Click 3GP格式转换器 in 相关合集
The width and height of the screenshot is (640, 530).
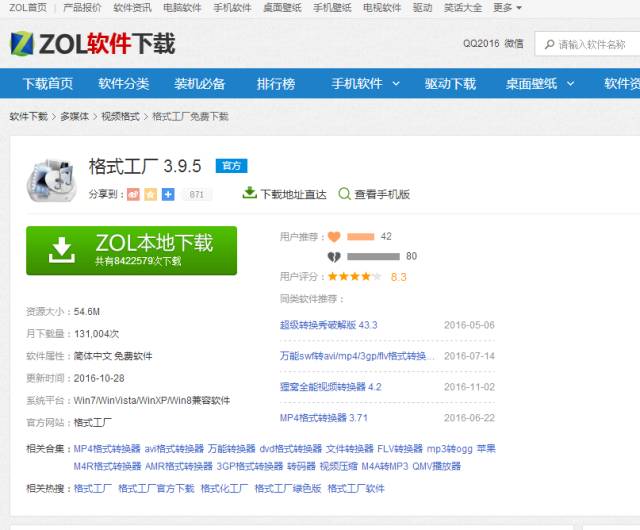click(x=250, y=466)
